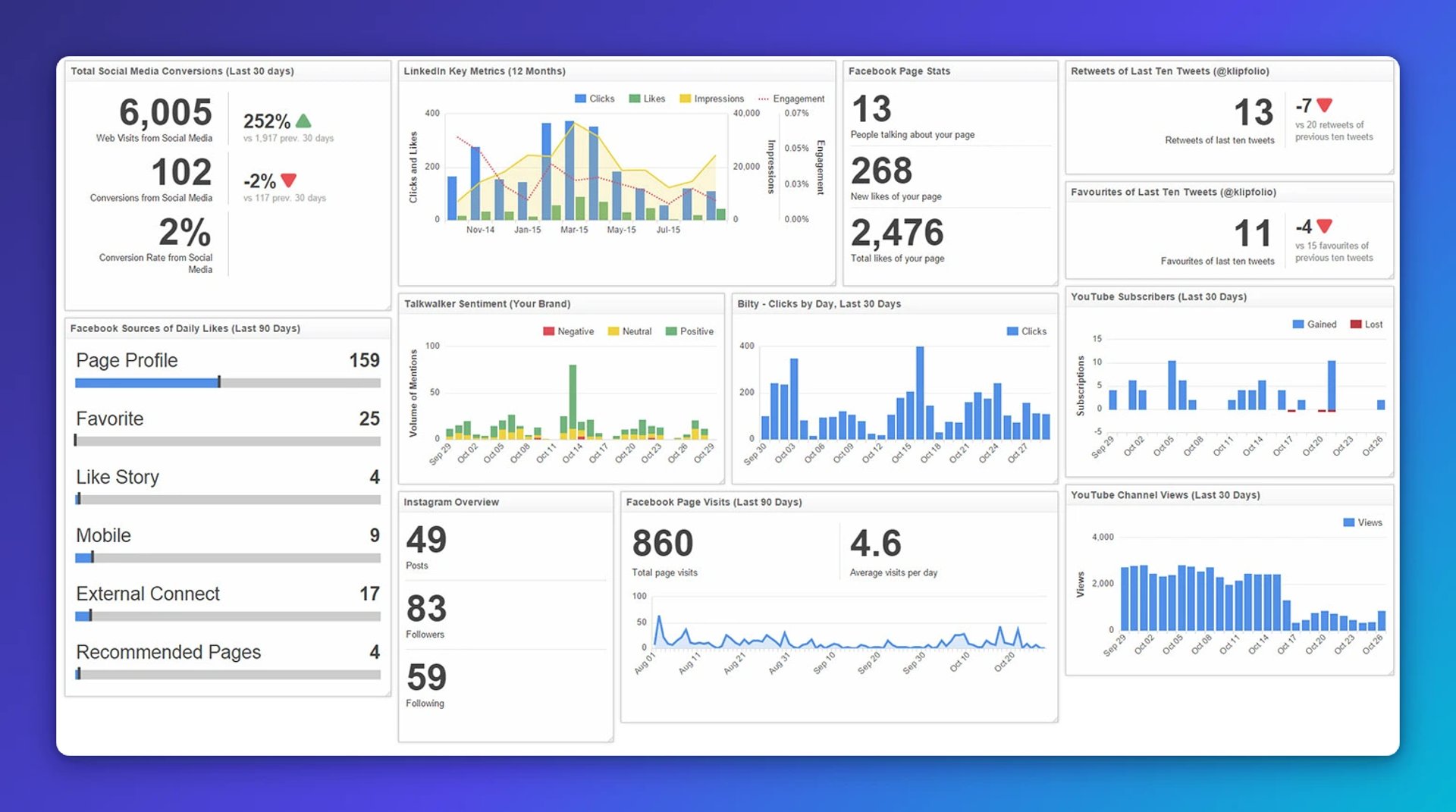The width and height of the screenshot is (1456, 812).
Task: Click green up arrow beside 252%
Action: coord(303,121)
